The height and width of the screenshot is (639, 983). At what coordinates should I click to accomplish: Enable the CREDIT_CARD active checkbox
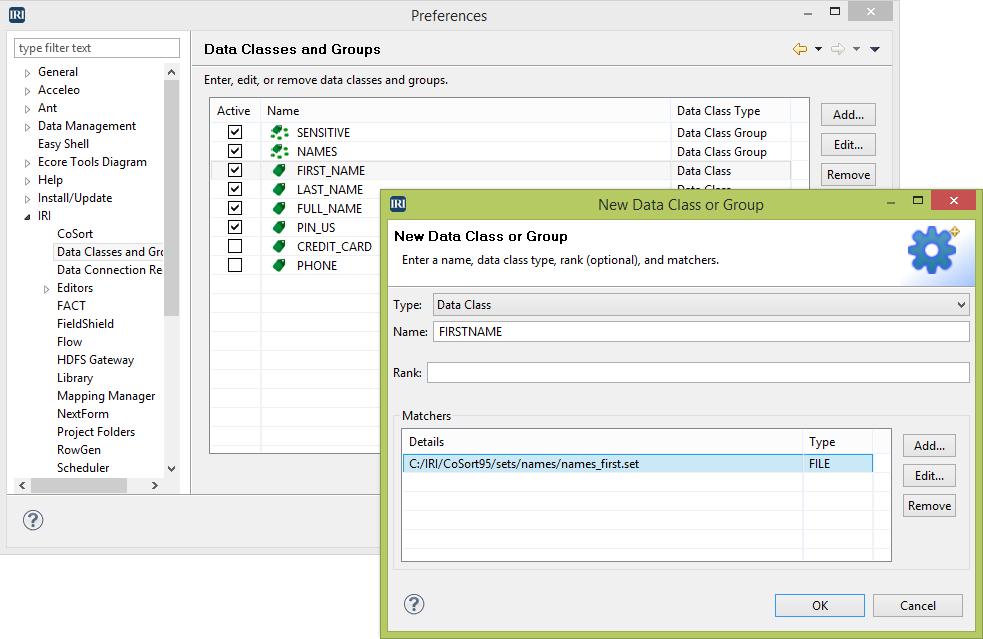[235, 246]
